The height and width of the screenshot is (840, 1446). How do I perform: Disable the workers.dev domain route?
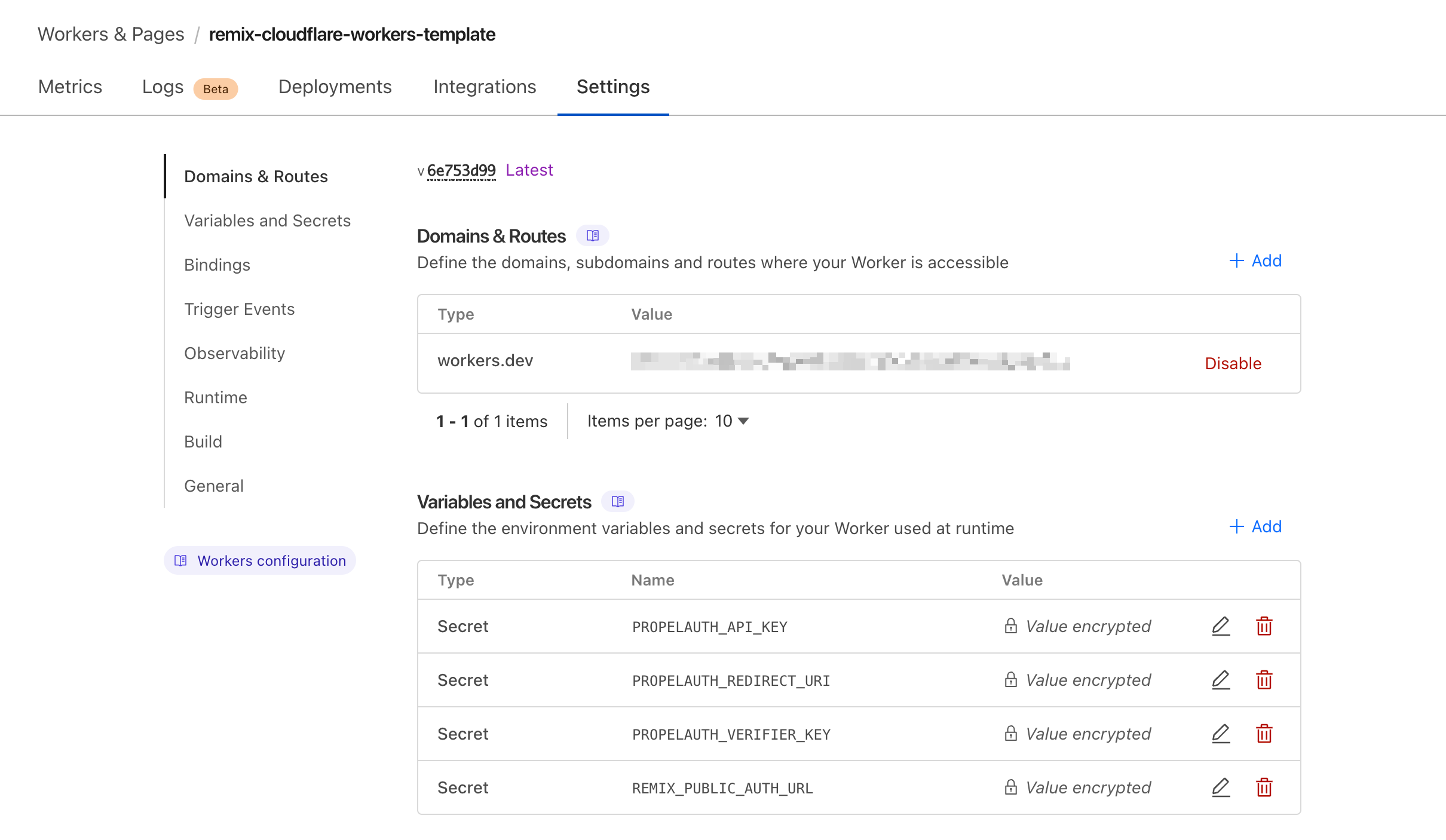click(1233, 363)
